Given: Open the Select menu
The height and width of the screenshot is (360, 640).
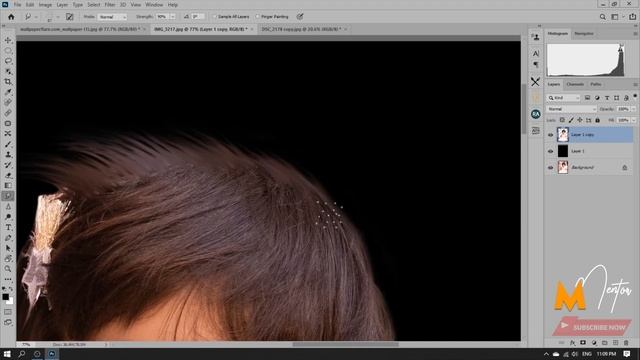Looking at the screenshot, I should pyautogui.click(x=93, y=4).
